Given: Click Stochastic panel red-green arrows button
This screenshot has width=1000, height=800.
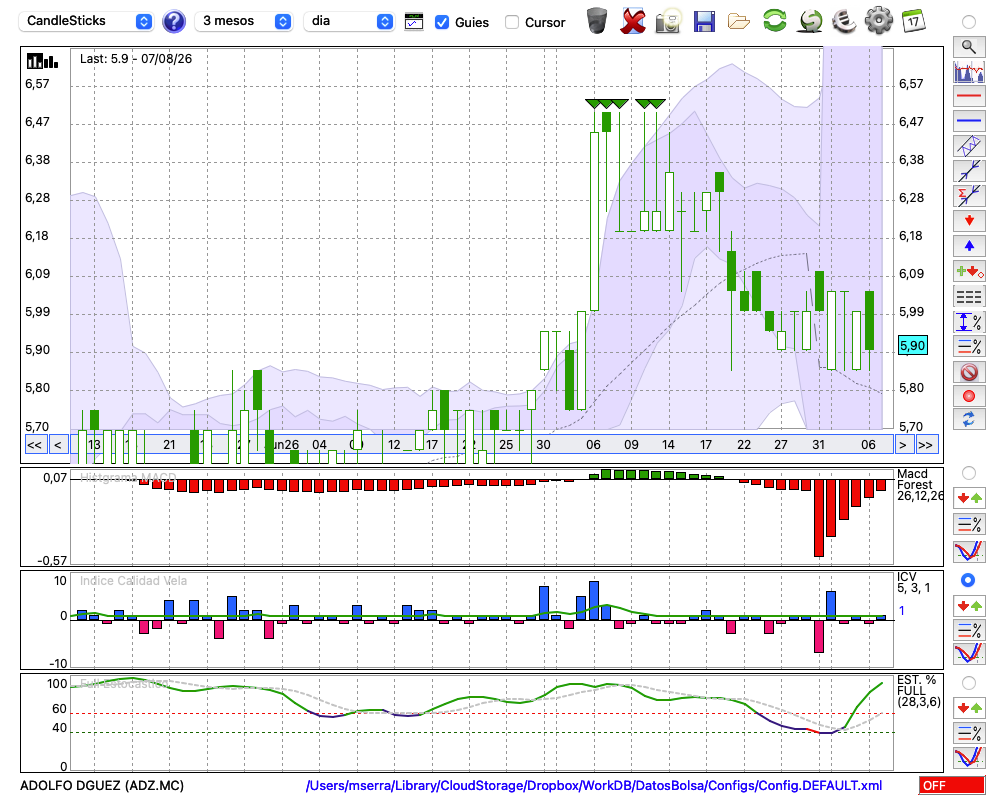Looking at the screenshot, I should tap(969, 708).
